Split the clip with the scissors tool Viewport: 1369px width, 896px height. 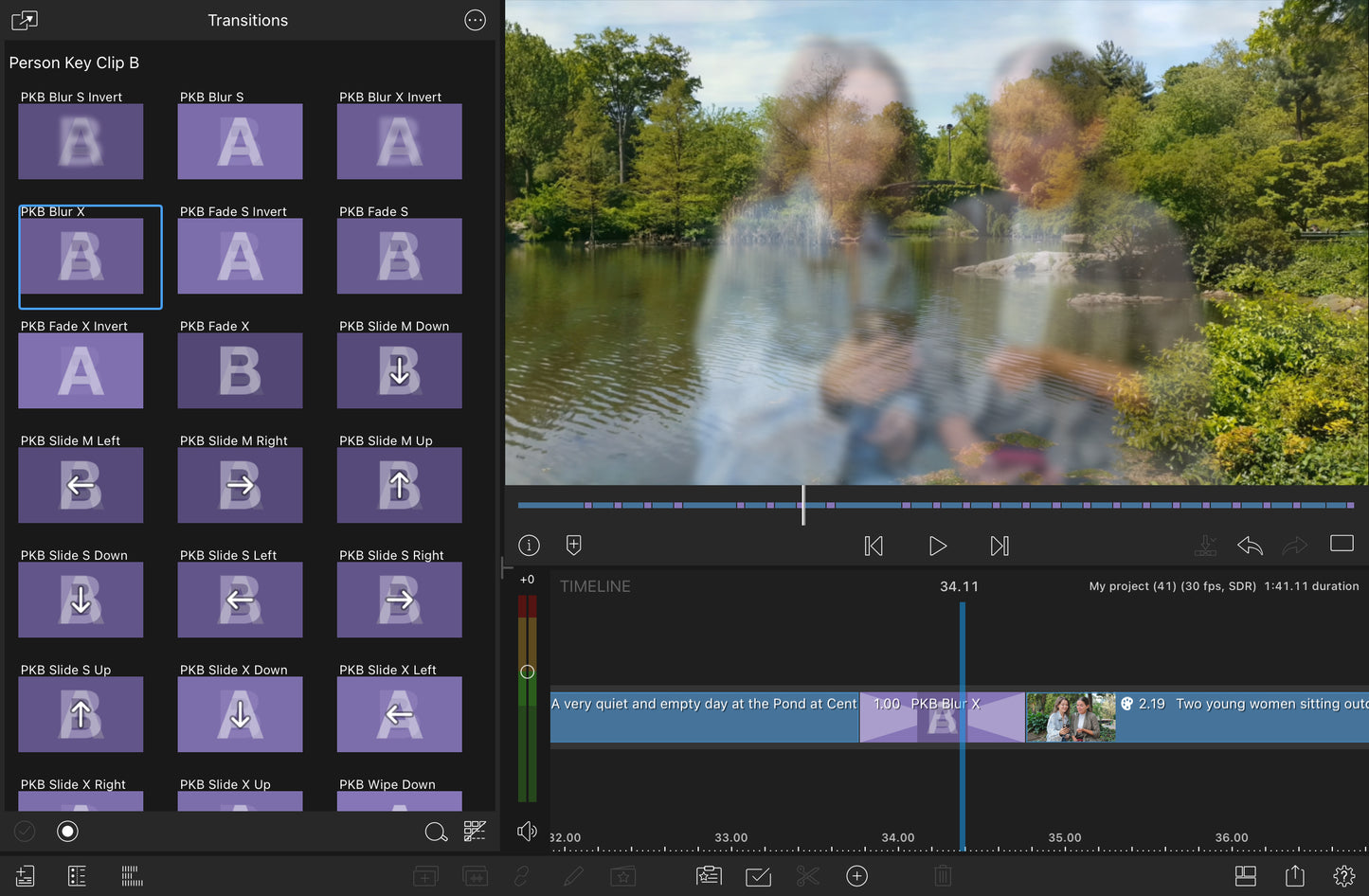[x=807, y=876]
